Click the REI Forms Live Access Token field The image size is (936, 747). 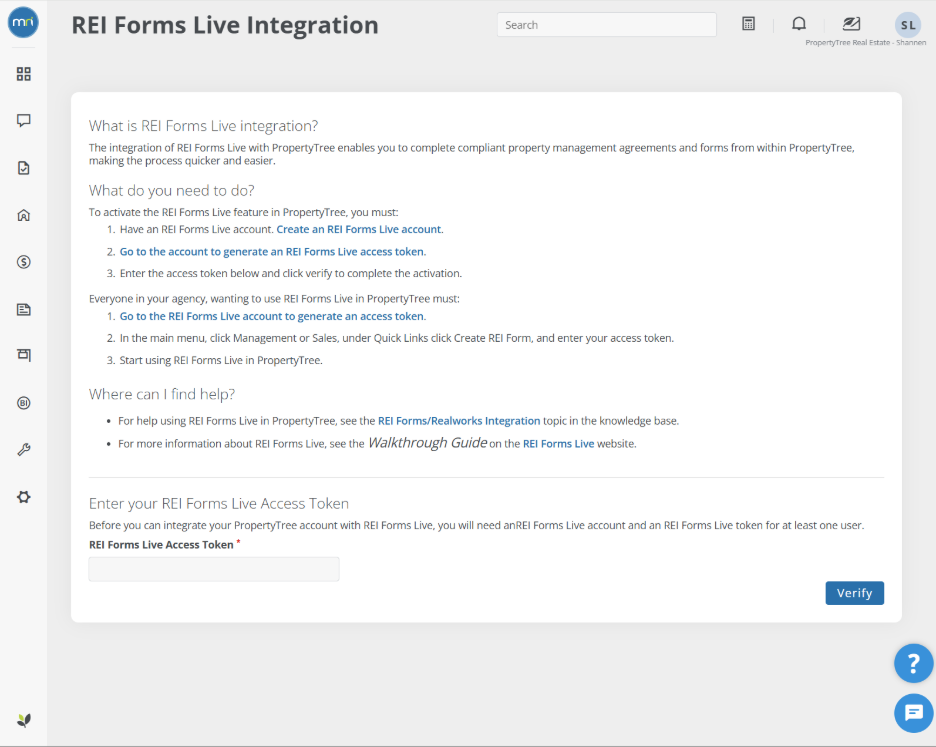214,569
